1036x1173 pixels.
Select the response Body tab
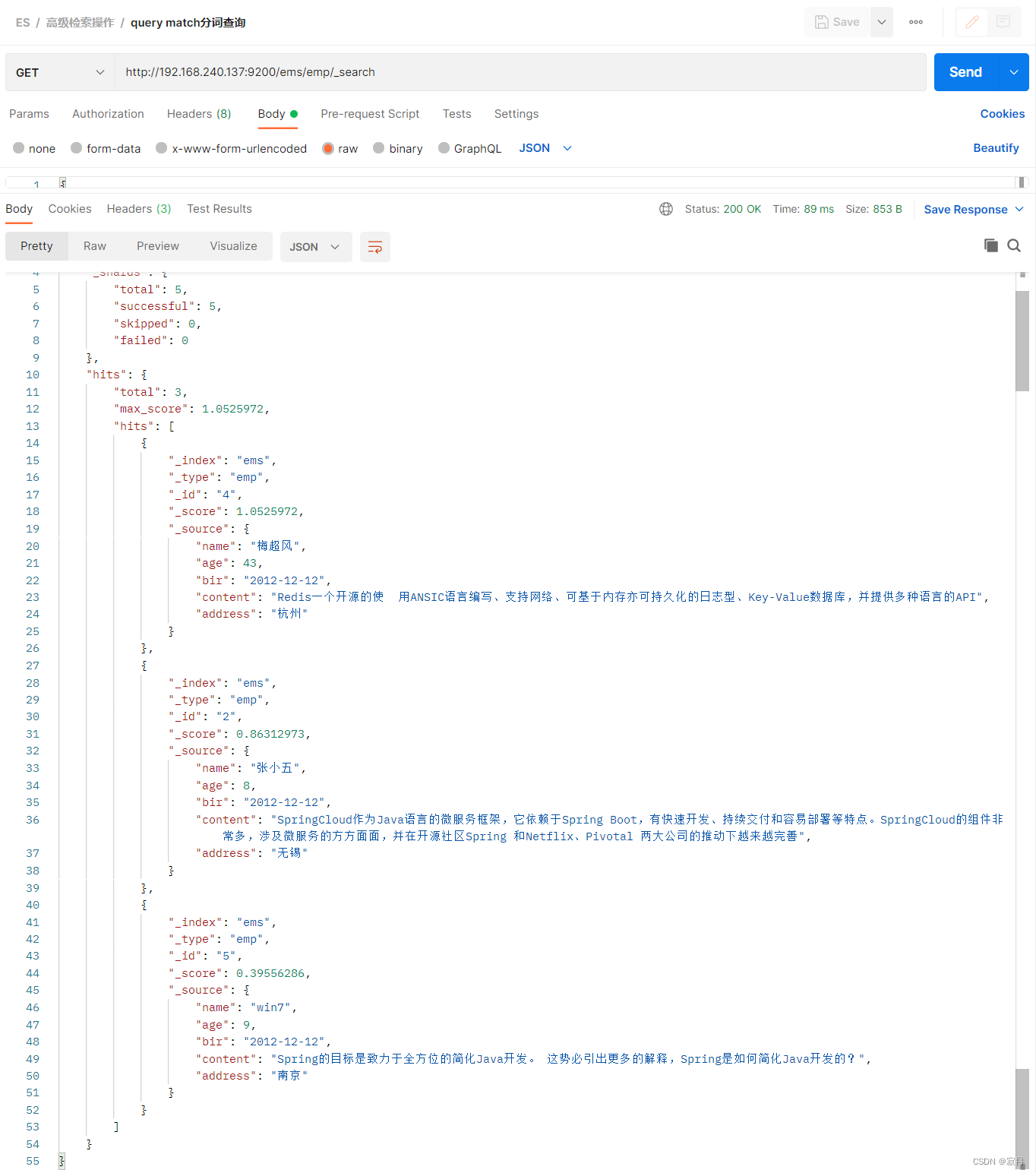tap(19, 209)
